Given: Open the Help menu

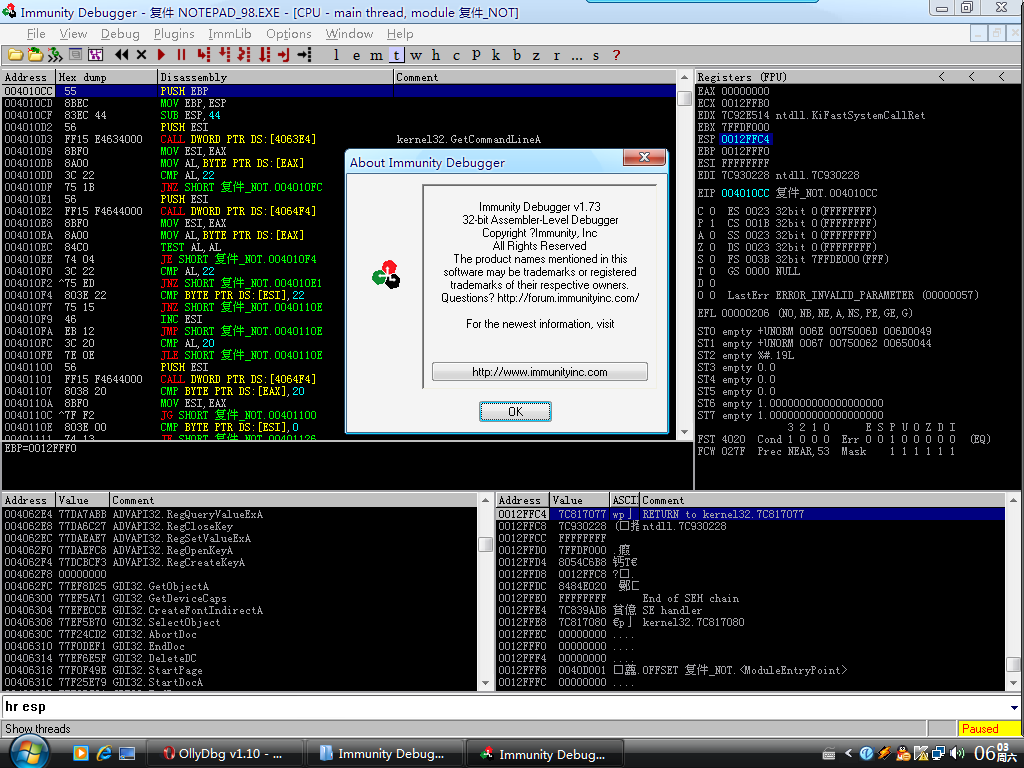Looking at the screenshot, I should click(400, 34).
